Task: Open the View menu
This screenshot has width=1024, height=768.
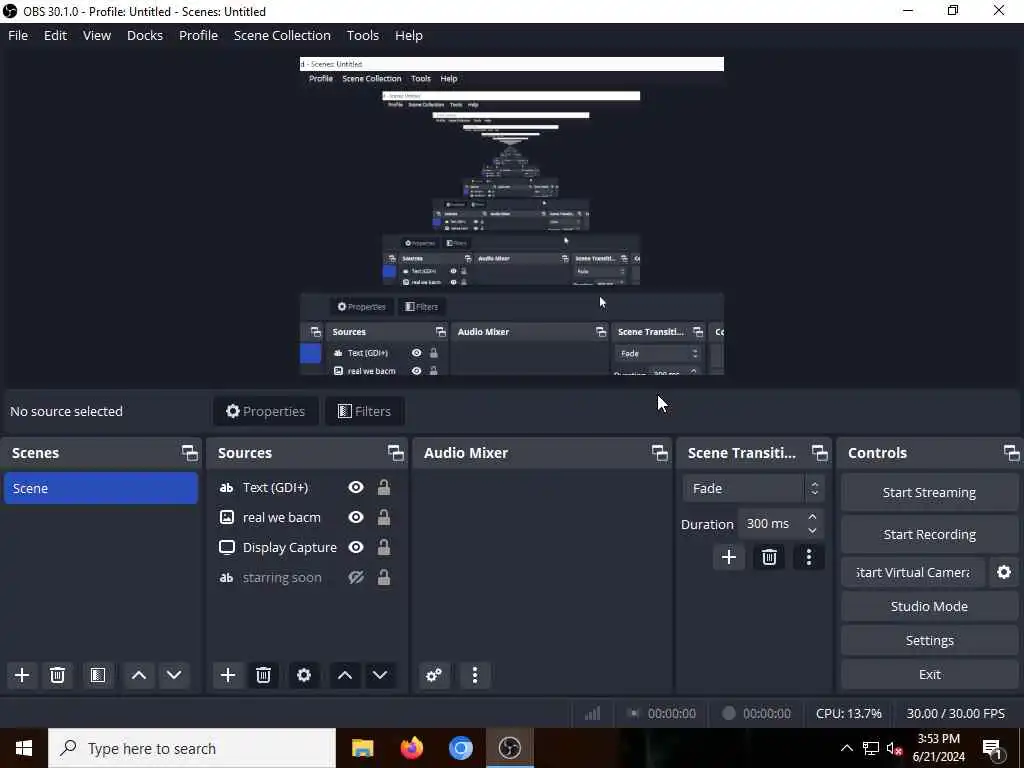Action: coord(97,35)
